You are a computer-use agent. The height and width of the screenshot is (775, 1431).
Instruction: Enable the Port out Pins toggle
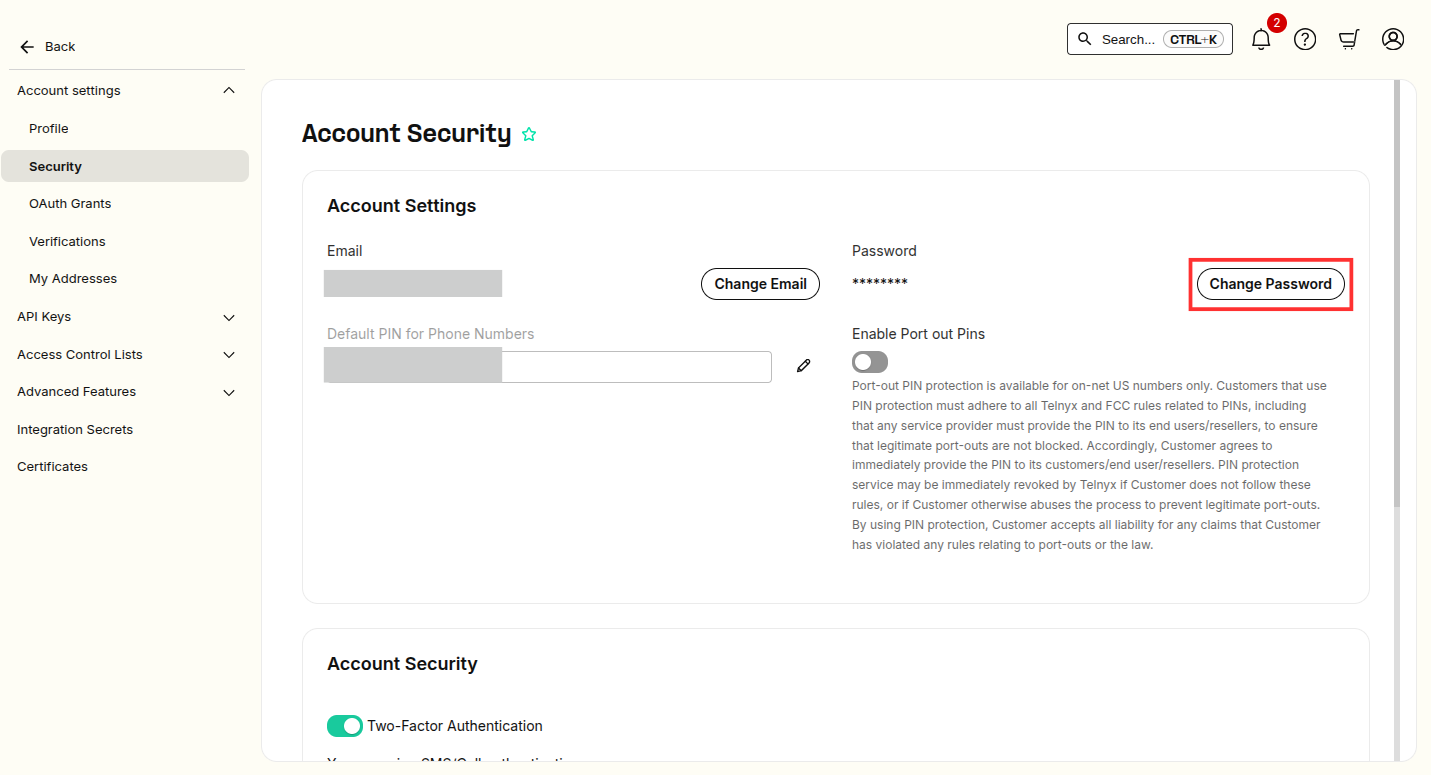coord(870,362)
